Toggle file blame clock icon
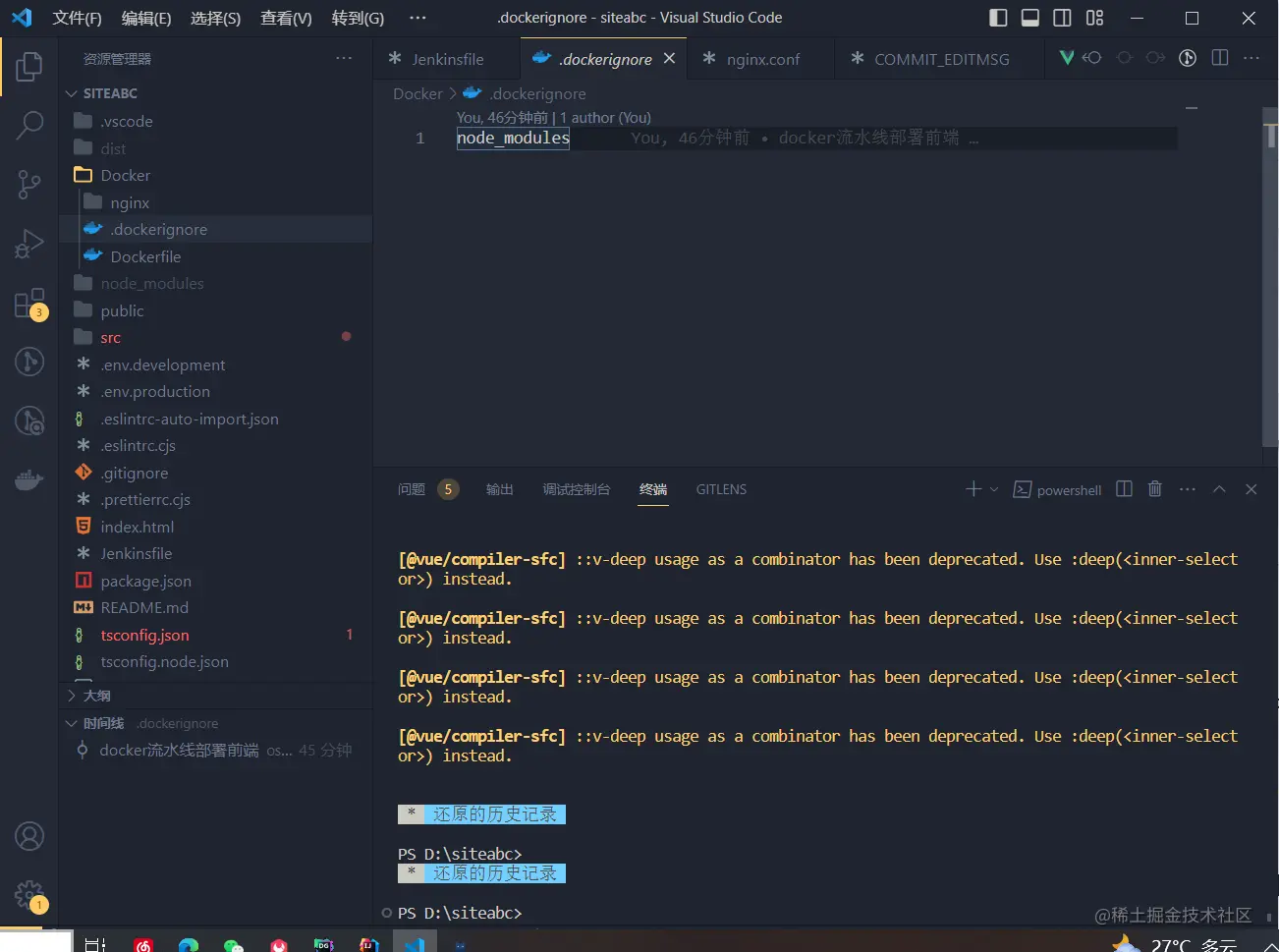Viewport: 1279px width, 952px height. tap(1188, 58)
